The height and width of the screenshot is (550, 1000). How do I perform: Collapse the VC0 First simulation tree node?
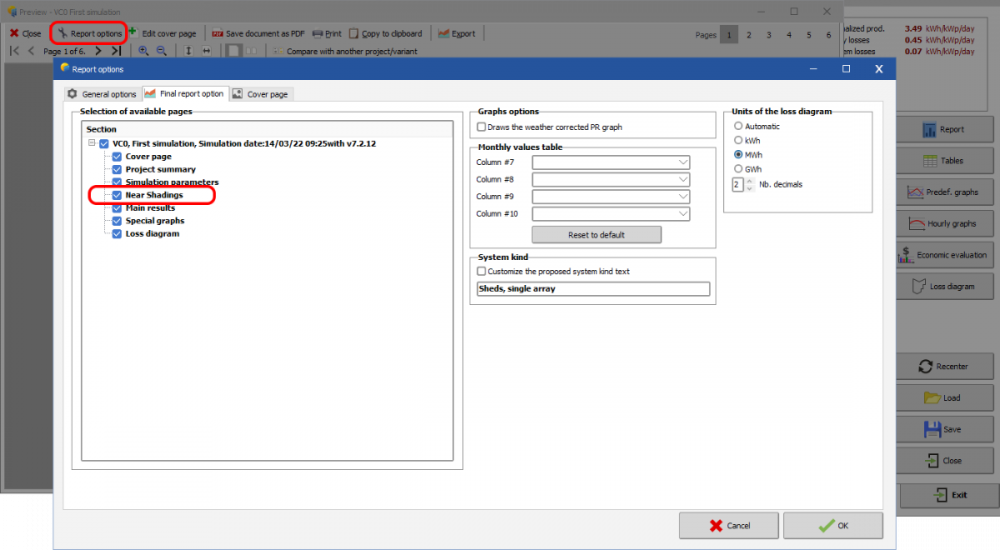91,143
